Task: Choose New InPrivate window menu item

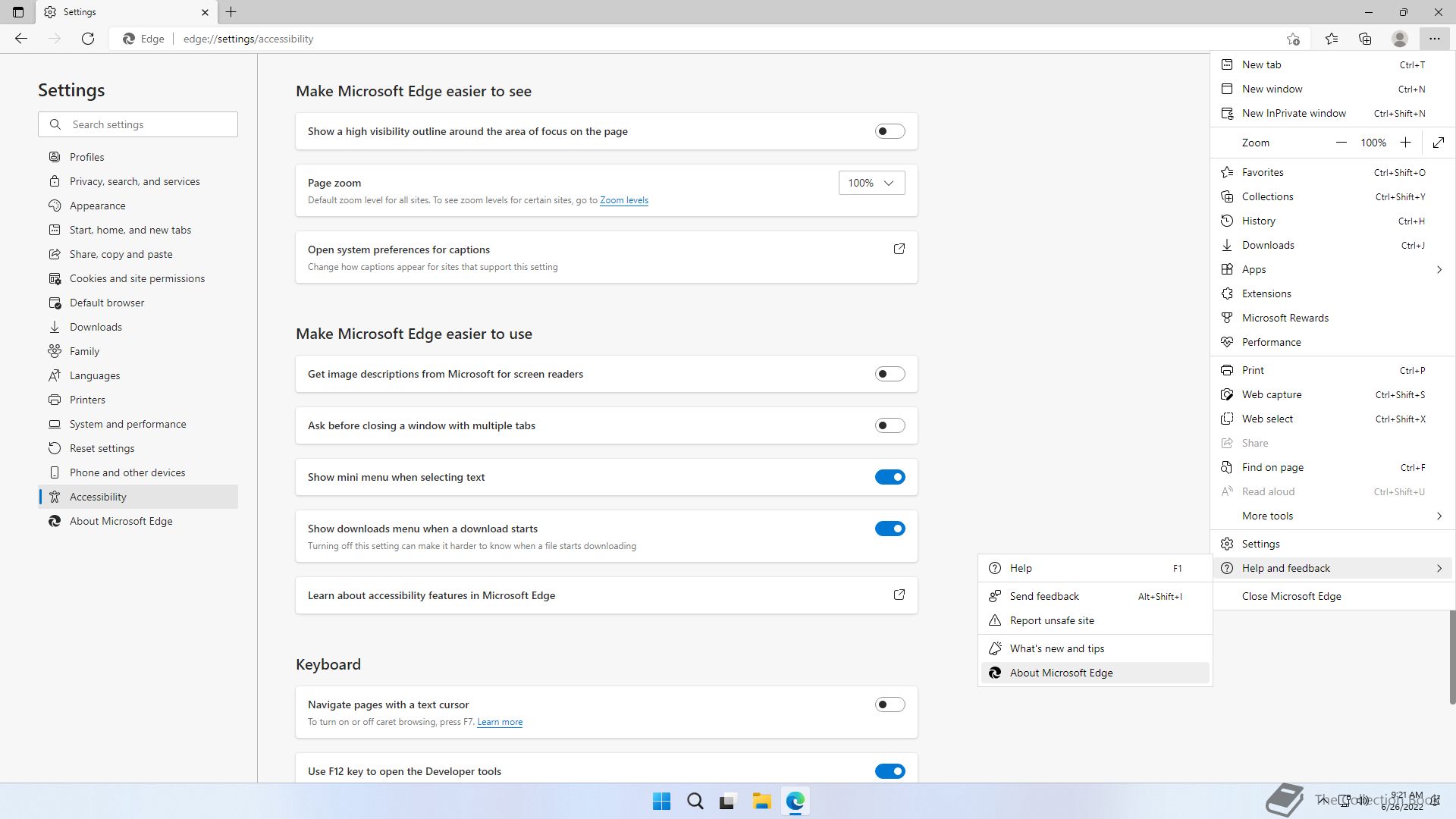Action: coord(1294,113)
